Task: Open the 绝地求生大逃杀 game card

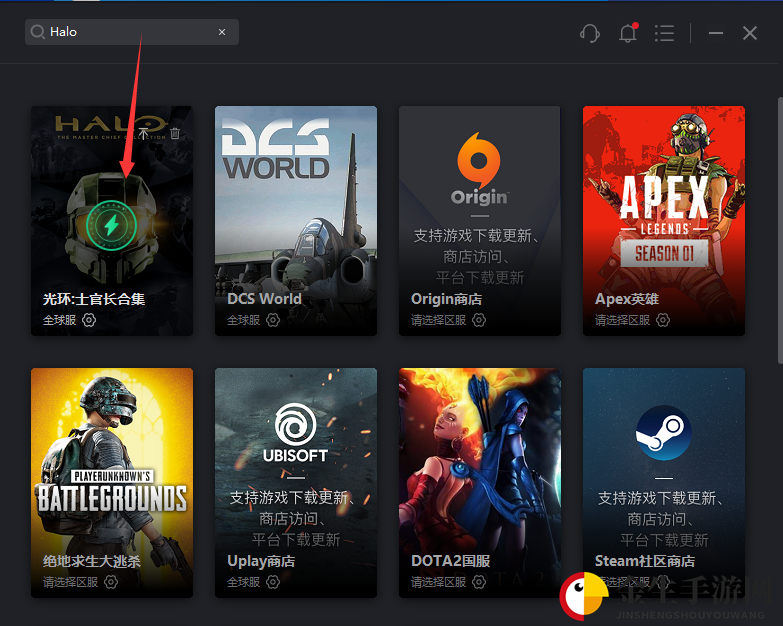Action: coord(112,483)
